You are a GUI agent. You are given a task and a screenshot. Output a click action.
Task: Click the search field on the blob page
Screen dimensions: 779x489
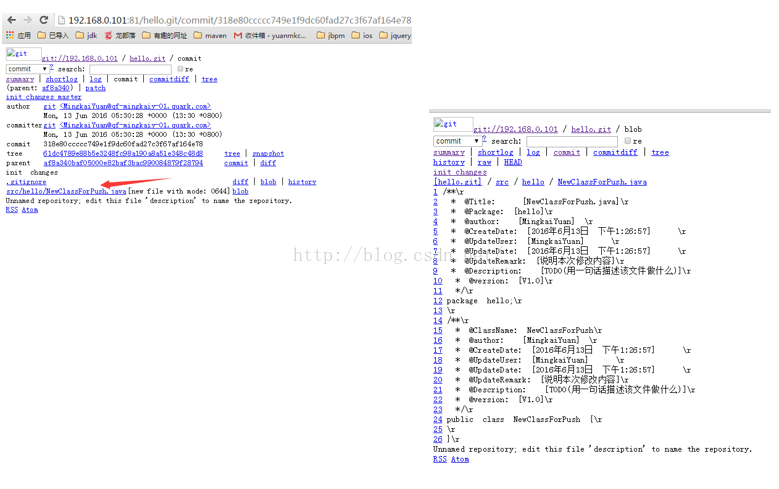pyautogui.click(x=572, y=141)
